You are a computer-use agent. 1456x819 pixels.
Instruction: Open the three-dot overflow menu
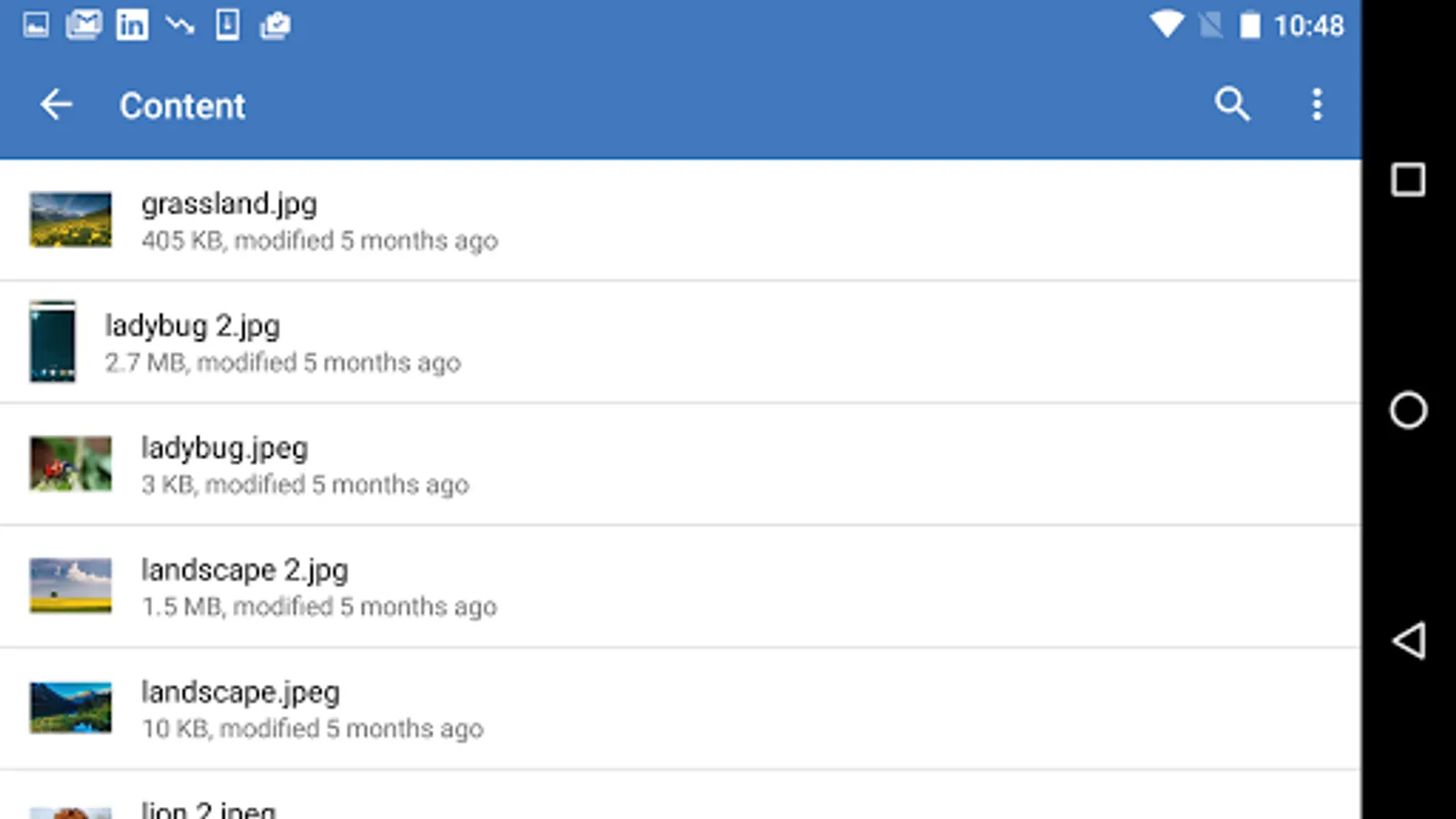click(1316, 105)
